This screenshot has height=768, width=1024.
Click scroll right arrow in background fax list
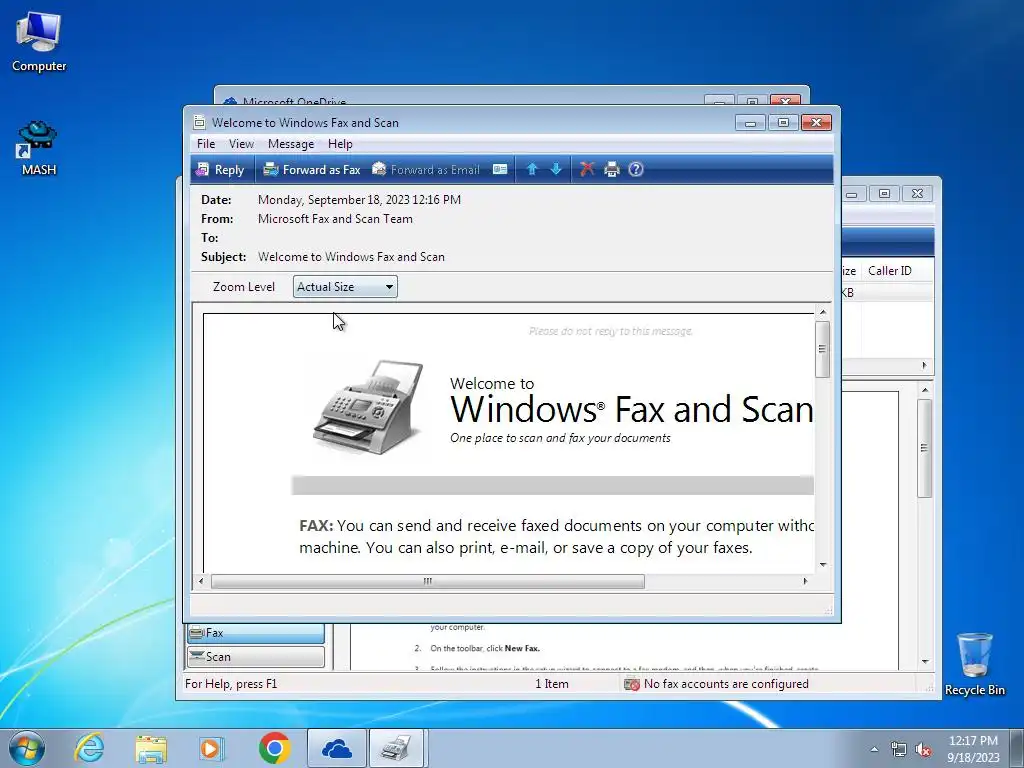924,366
